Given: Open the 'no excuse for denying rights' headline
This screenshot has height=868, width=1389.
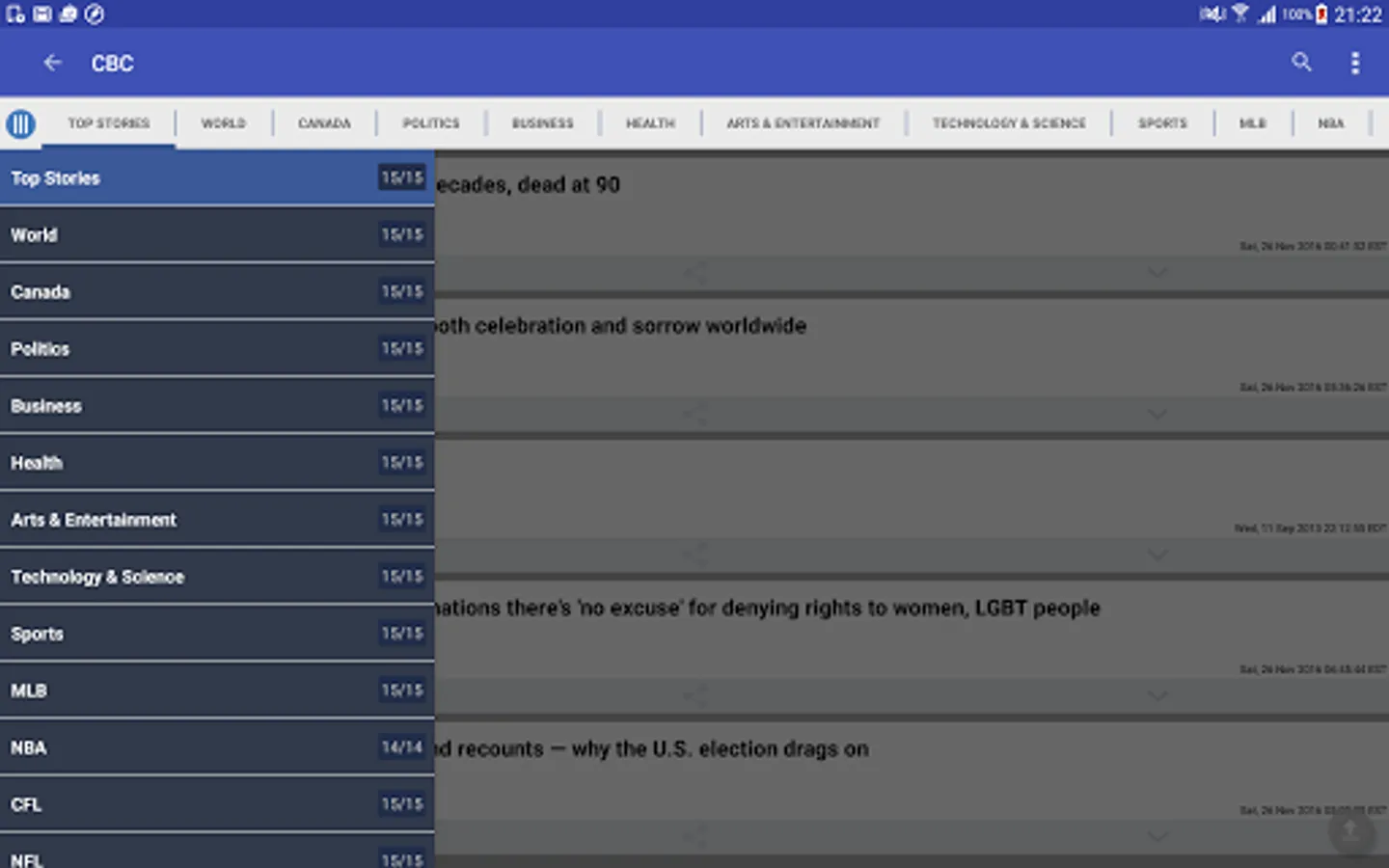Looking at the screenshot, I should click(x=768, y=609).
